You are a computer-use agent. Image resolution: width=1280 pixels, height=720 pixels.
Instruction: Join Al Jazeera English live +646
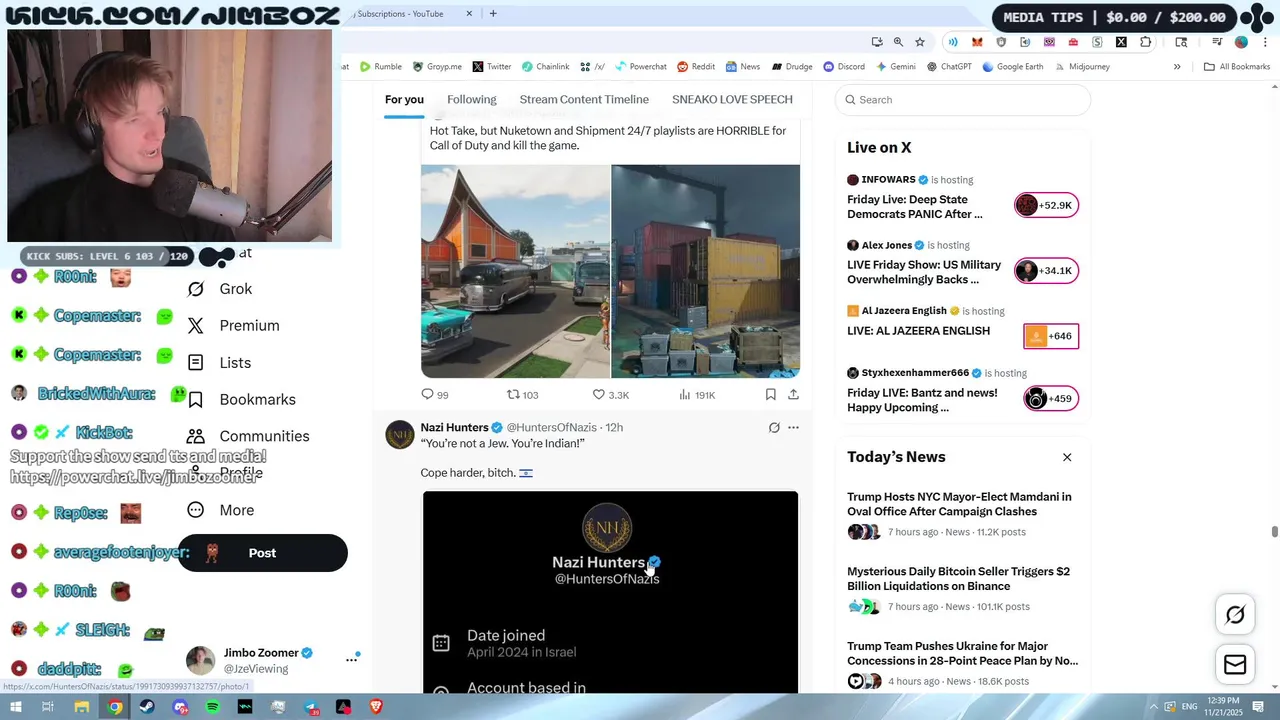point(1051,336)
